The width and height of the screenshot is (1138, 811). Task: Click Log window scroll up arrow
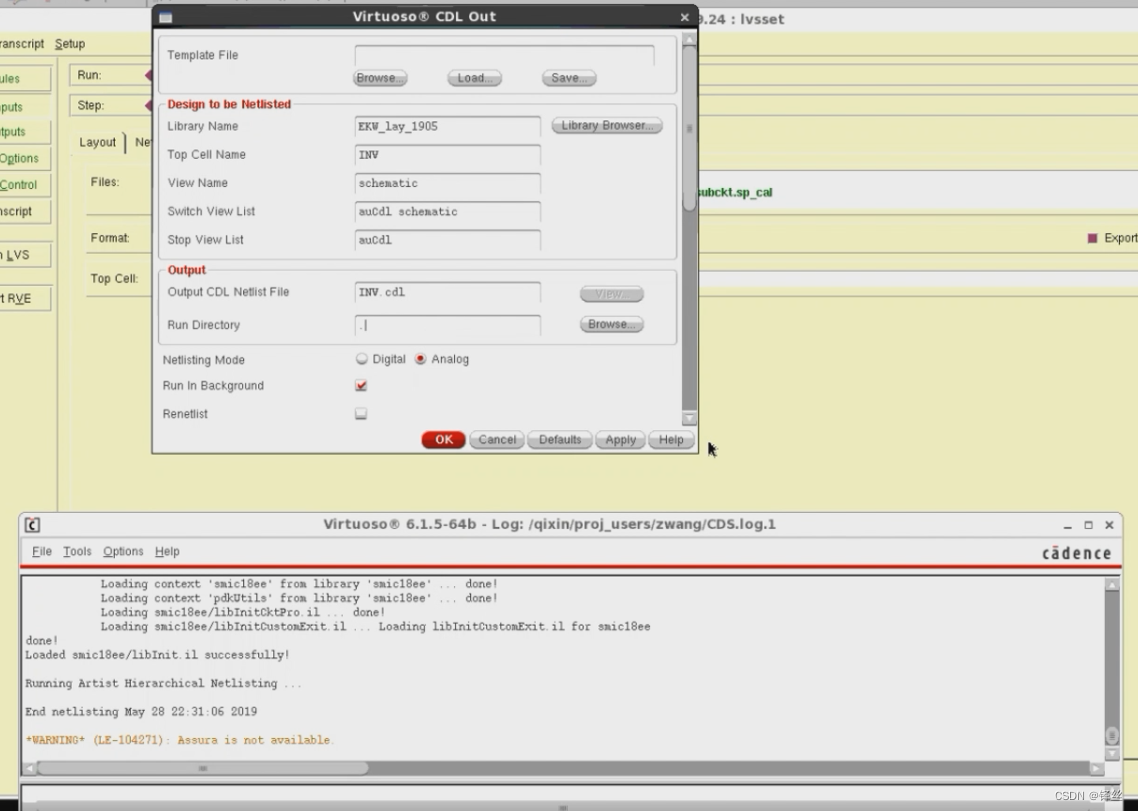point(1112,585)
